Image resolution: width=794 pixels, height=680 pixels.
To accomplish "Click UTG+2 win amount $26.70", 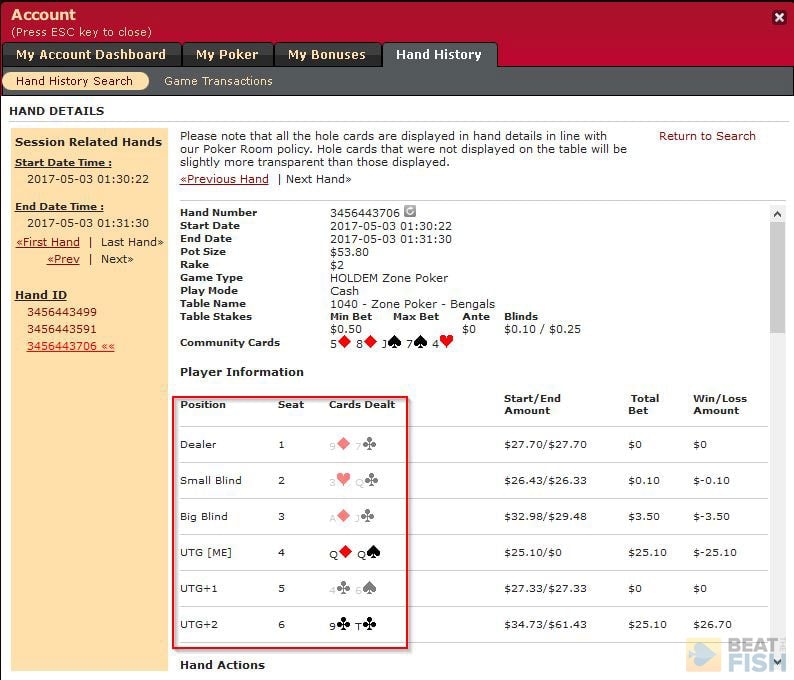I will 712,624.
